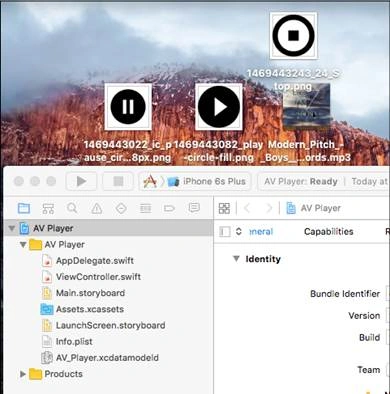Switch to the Capabilities tab
Viewport: 390px width, 394px height.
point(329,232)
